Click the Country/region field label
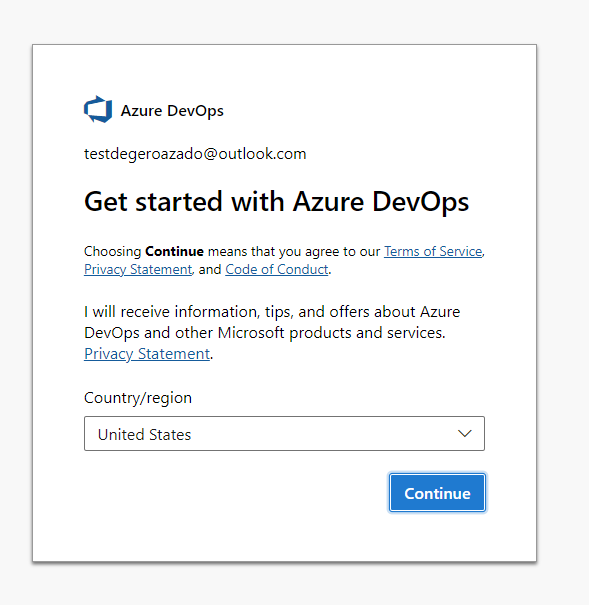Screen dimensions: 589x605 (138, 398)
